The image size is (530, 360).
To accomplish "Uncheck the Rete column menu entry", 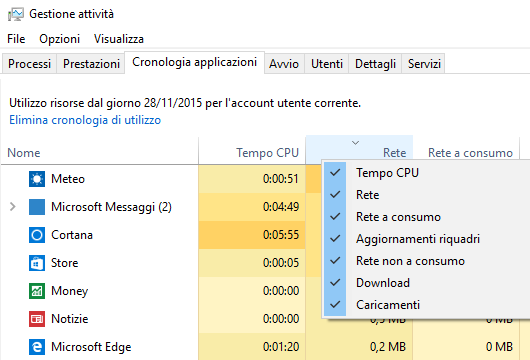I will 427,195.
